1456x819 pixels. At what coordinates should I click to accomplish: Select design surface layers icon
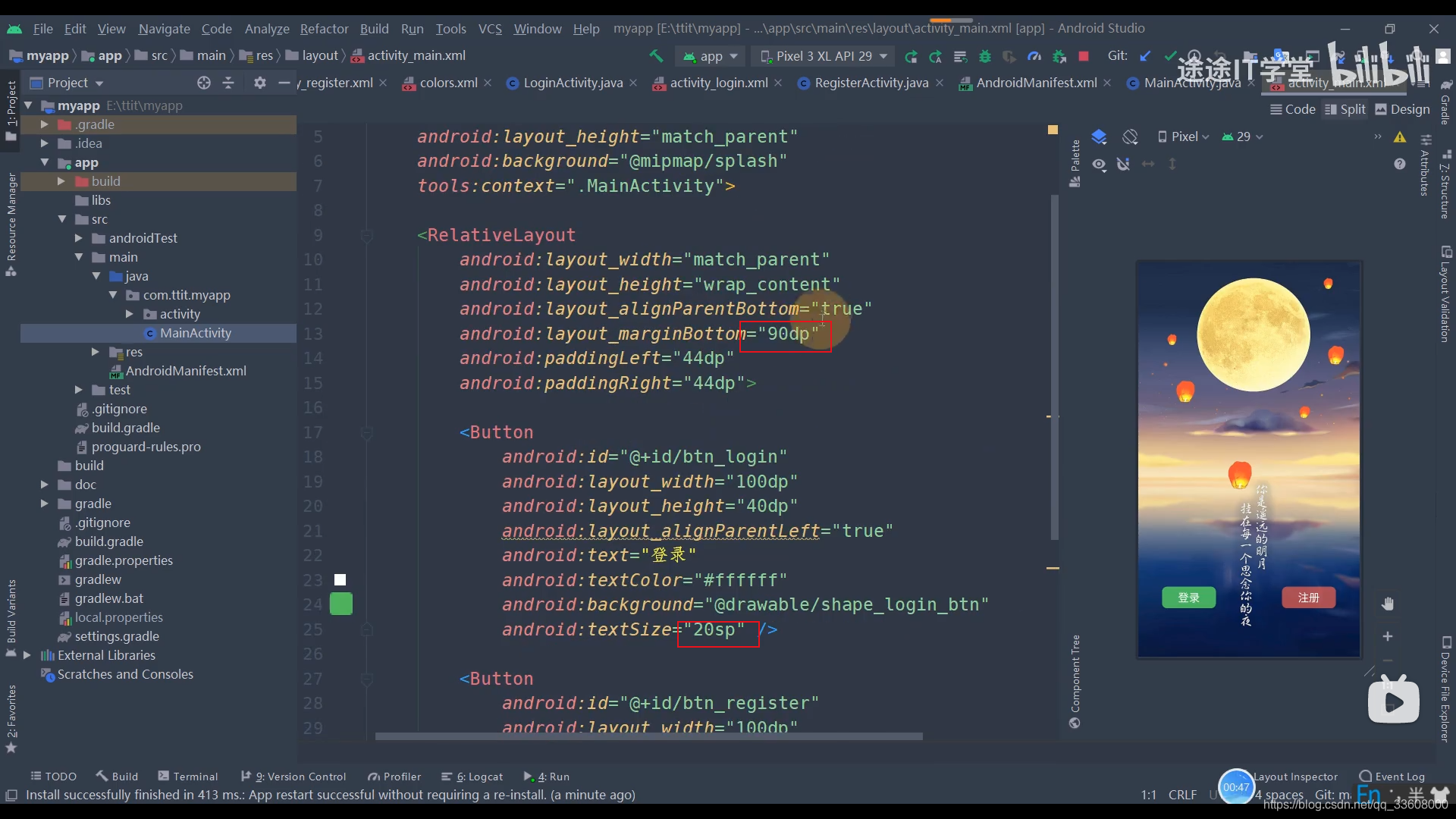[1099, 136]
